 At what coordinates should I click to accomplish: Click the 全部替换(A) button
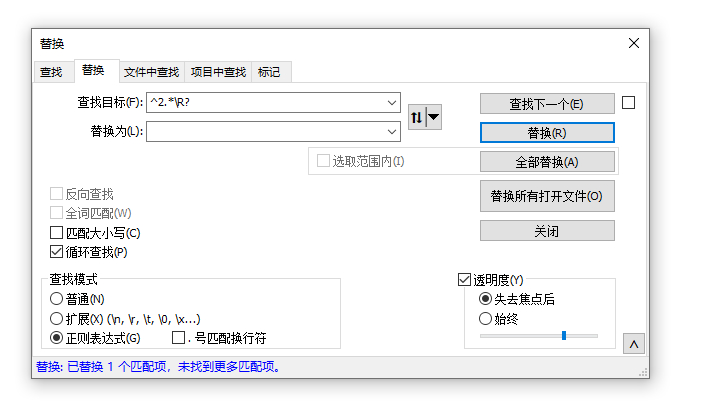click(547, 162)
